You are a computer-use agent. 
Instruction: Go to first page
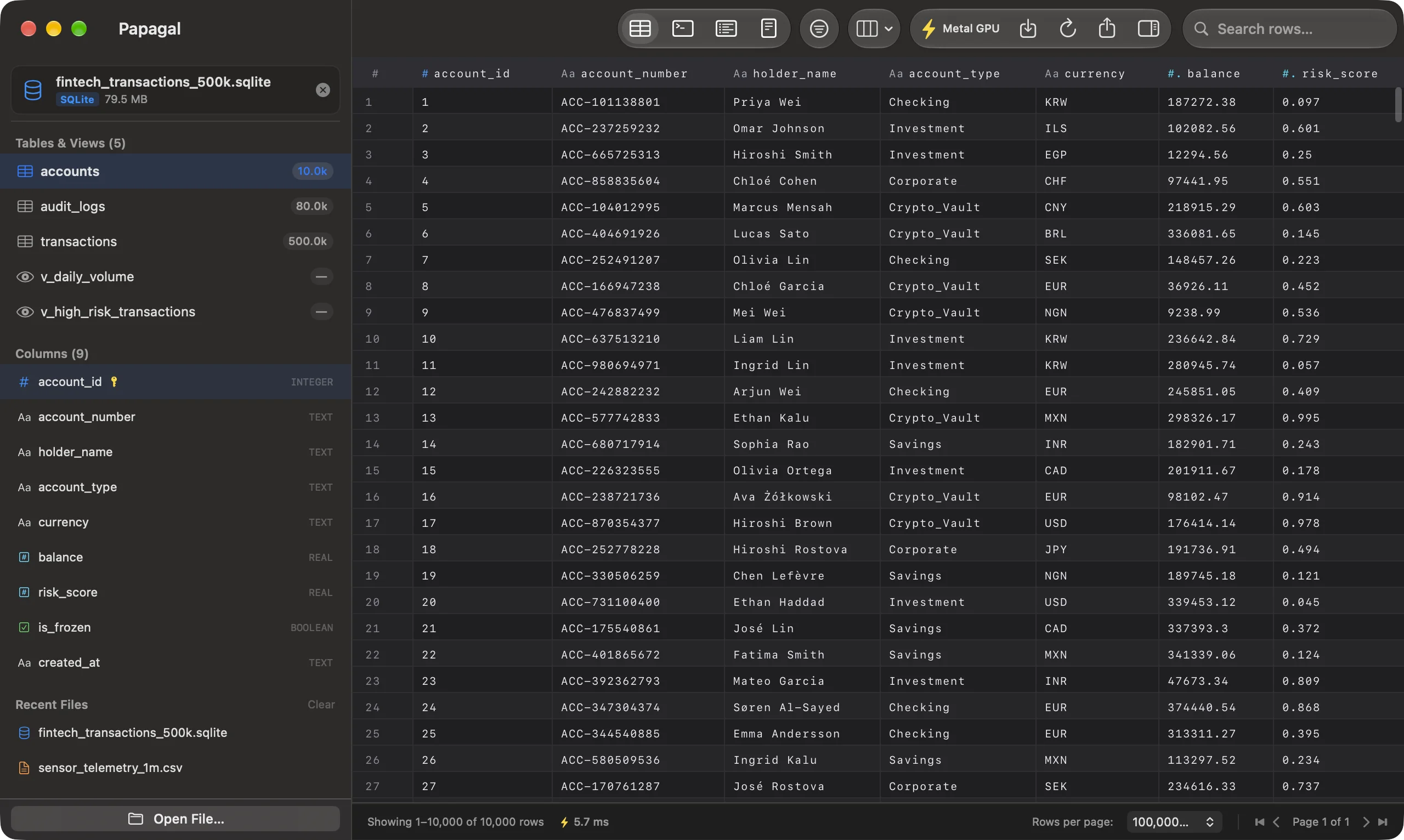tap(1259, 822)
